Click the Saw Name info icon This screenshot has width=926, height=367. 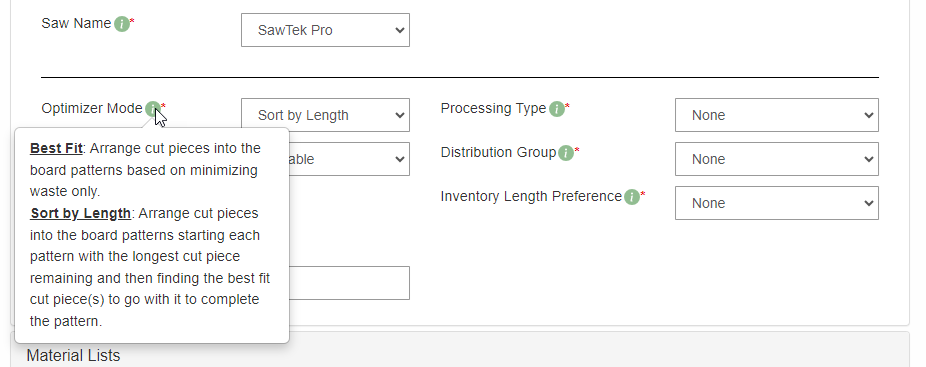tap(122, 24)
